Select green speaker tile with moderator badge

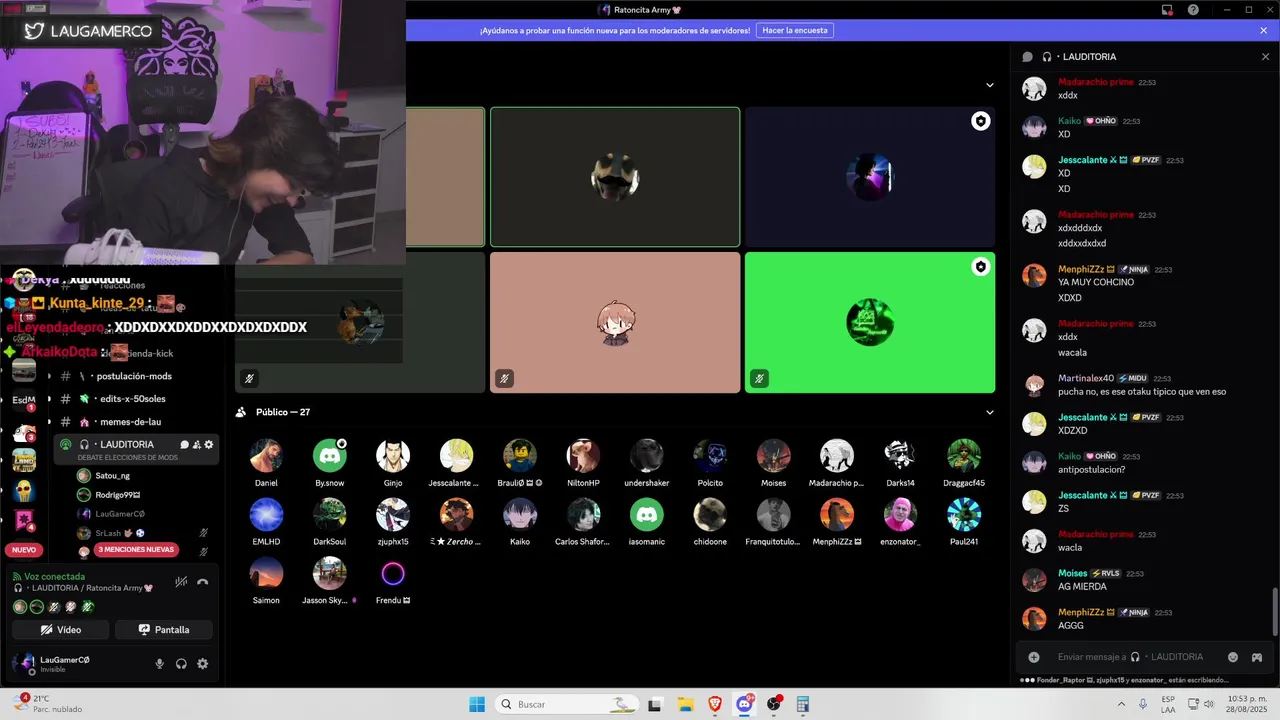tap(870, 322)
